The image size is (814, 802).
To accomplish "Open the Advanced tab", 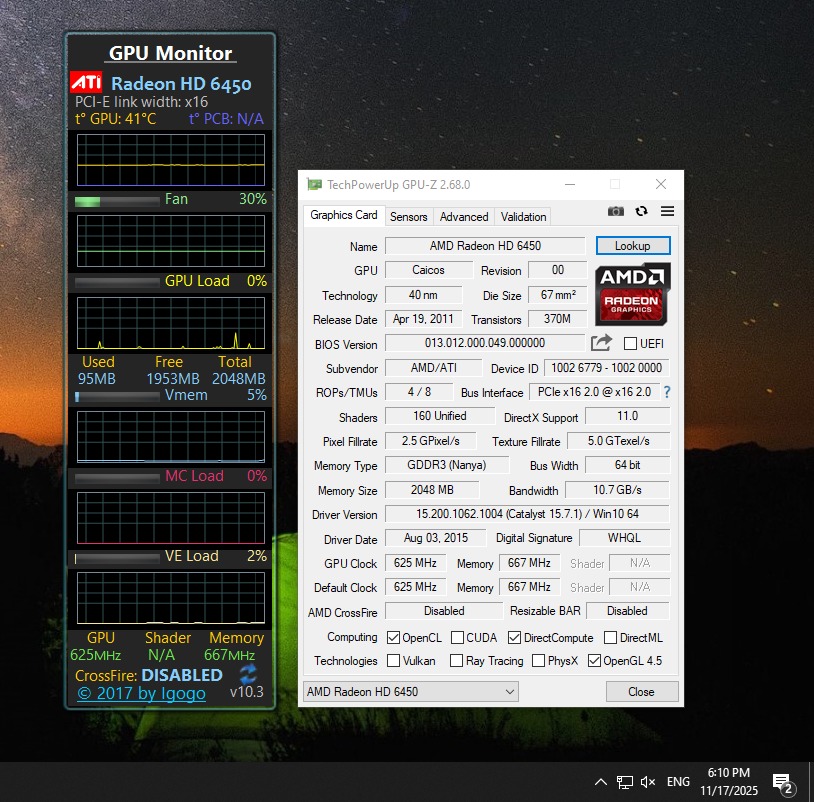I will tap(464, 216).
